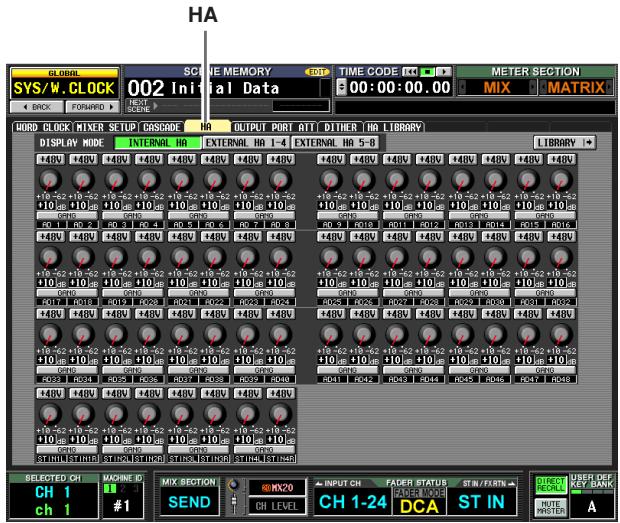The width and height of the screenshot is (620, 523).
Task: Gang the ST IN3L and ST IN3R pair
Action: click(x=198, y=450)
